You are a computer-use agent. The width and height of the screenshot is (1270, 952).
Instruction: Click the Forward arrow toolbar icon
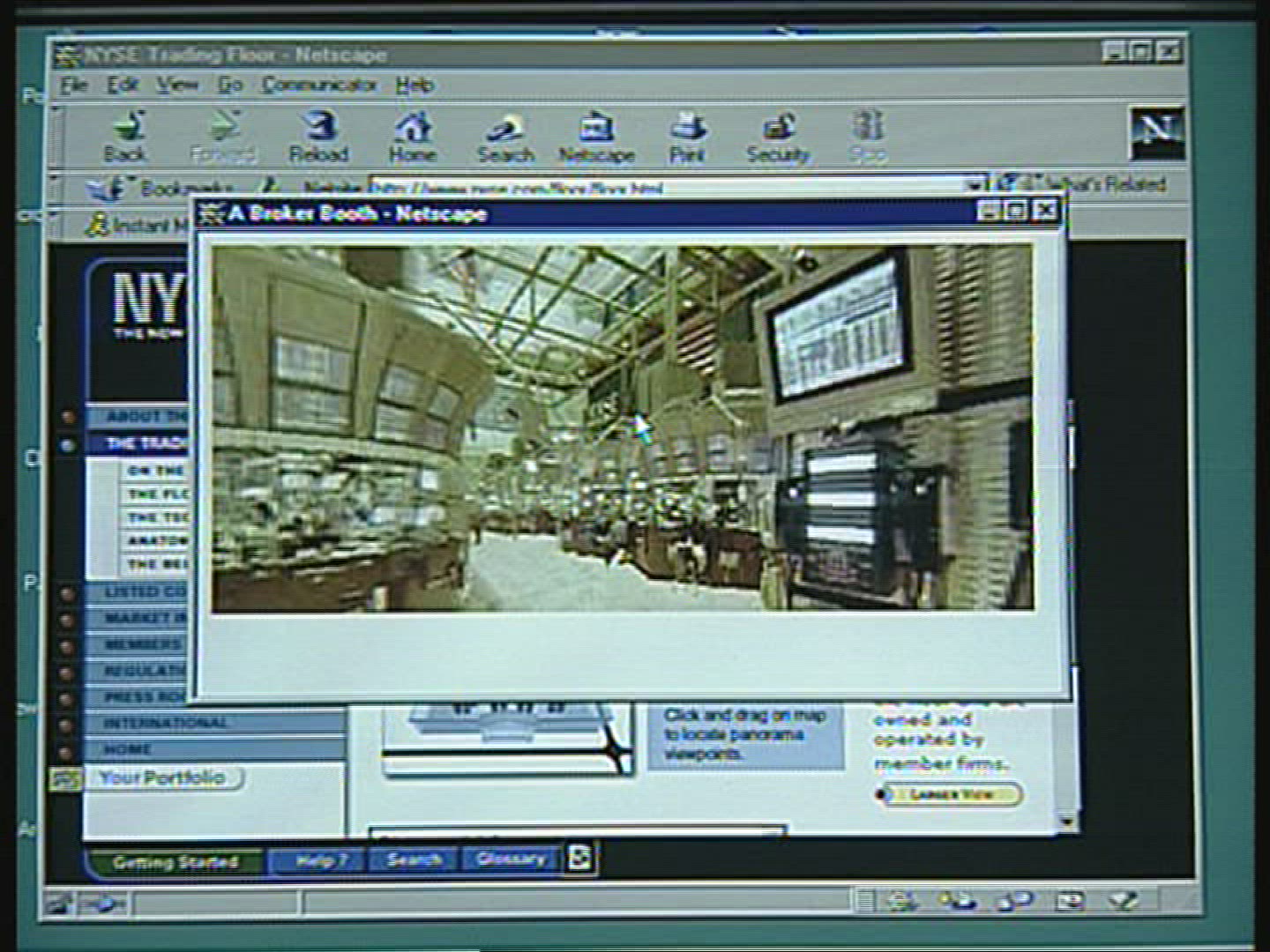click(x=223, y=136)
